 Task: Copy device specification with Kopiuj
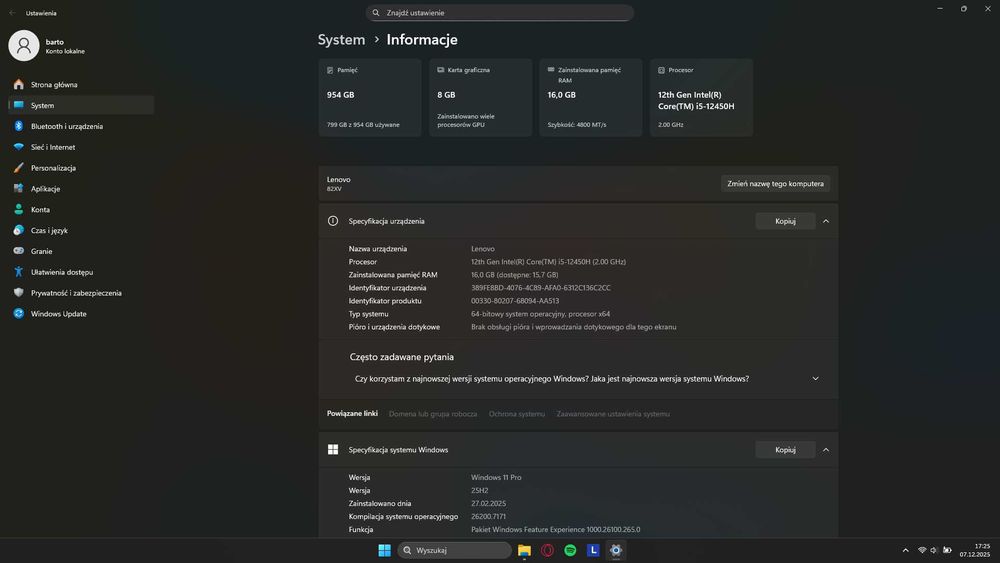[785, 221]
